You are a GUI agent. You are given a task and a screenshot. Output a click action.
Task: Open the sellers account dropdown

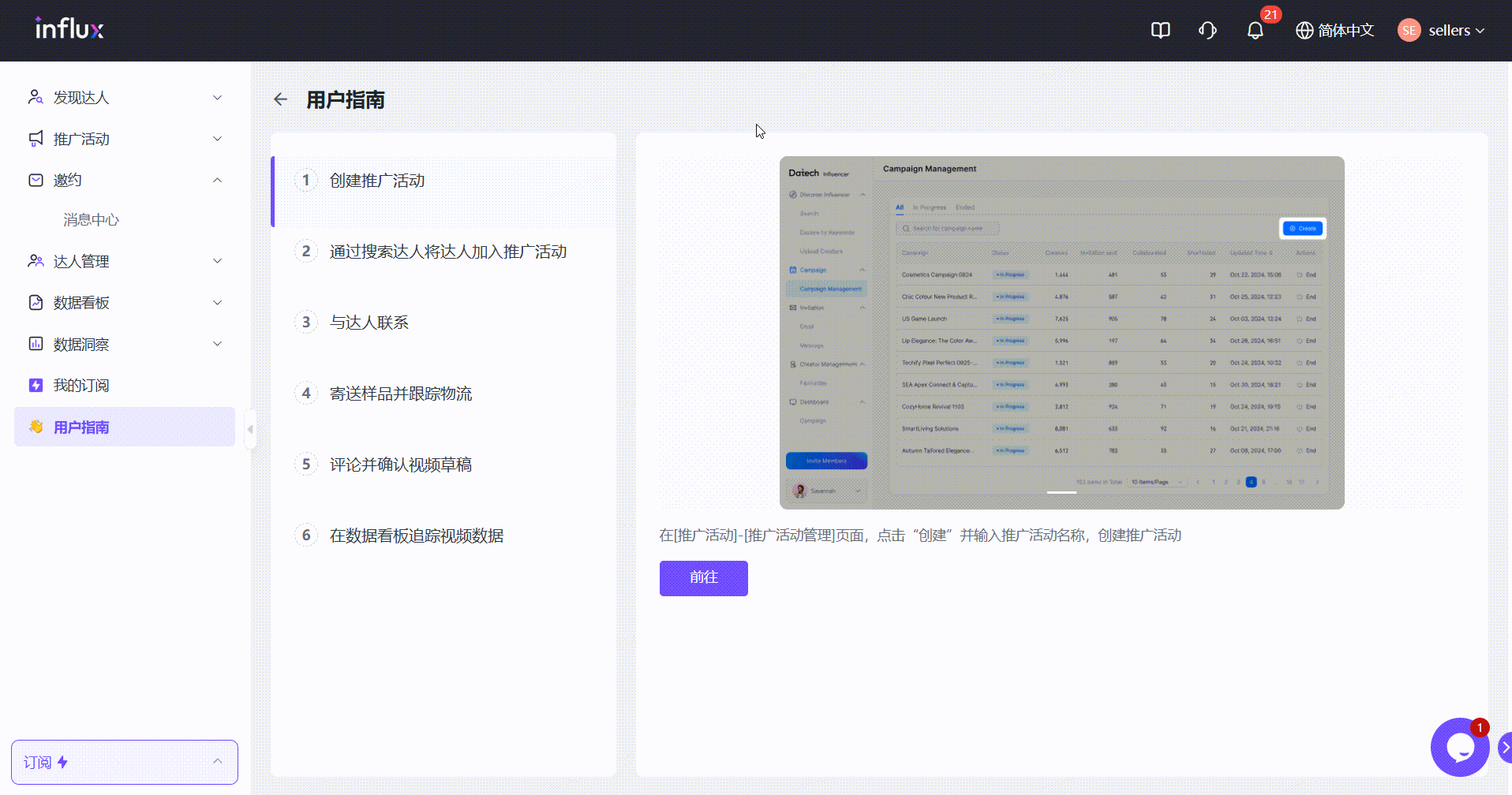click(1442, 31)
